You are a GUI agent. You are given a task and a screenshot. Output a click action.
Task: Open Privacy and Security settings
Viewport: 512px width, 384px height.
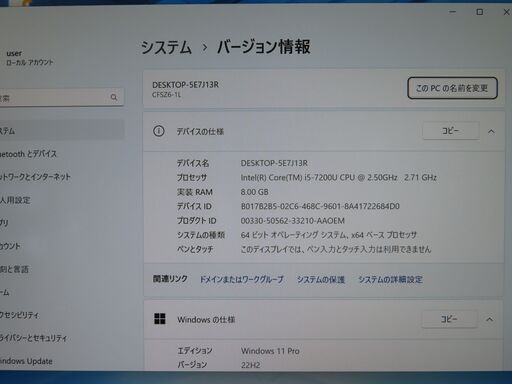pyautogui.click(x=33, y=338)
